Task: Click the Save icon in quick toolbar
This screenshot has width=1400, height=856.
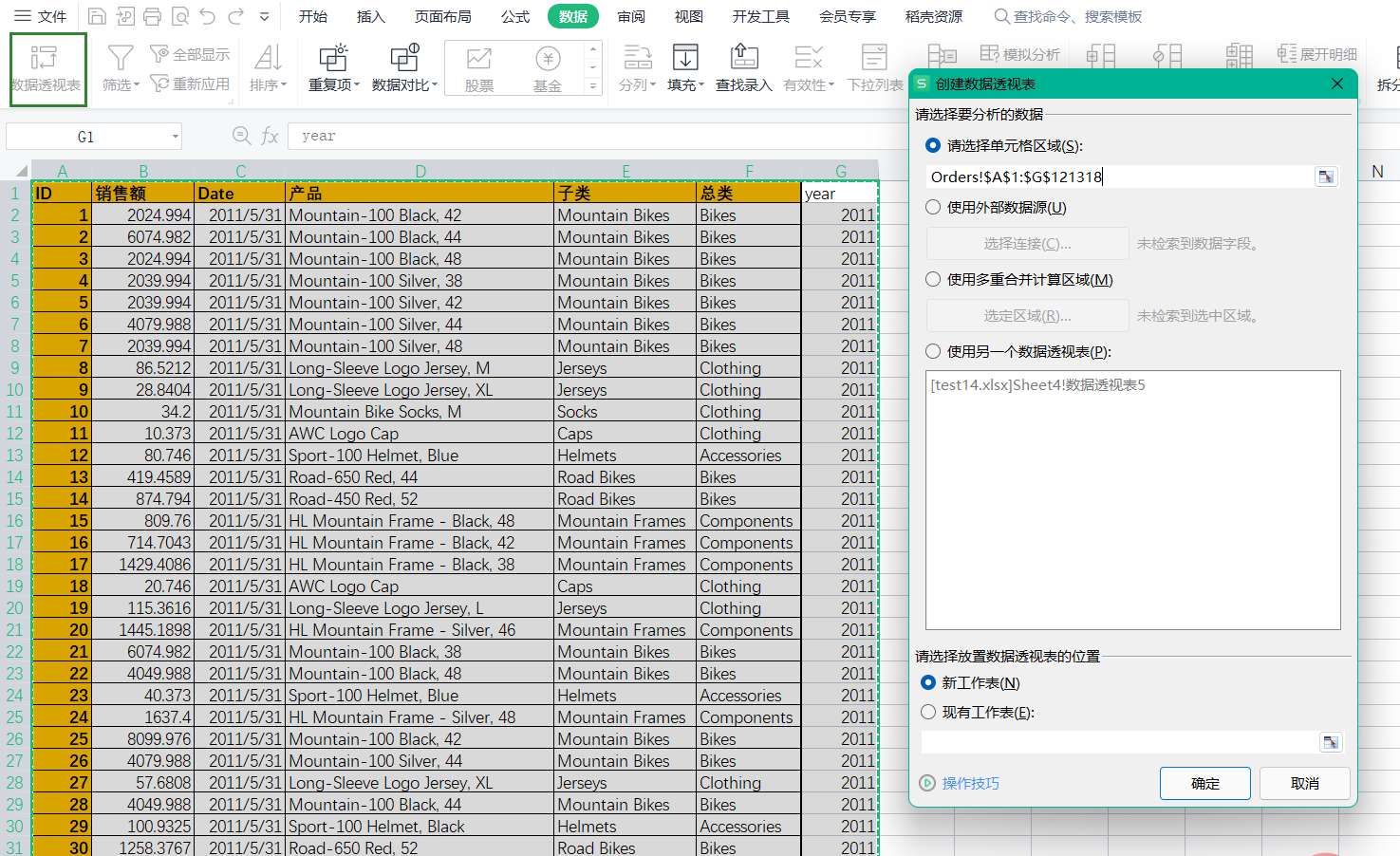Action: (x=97, y=16)
